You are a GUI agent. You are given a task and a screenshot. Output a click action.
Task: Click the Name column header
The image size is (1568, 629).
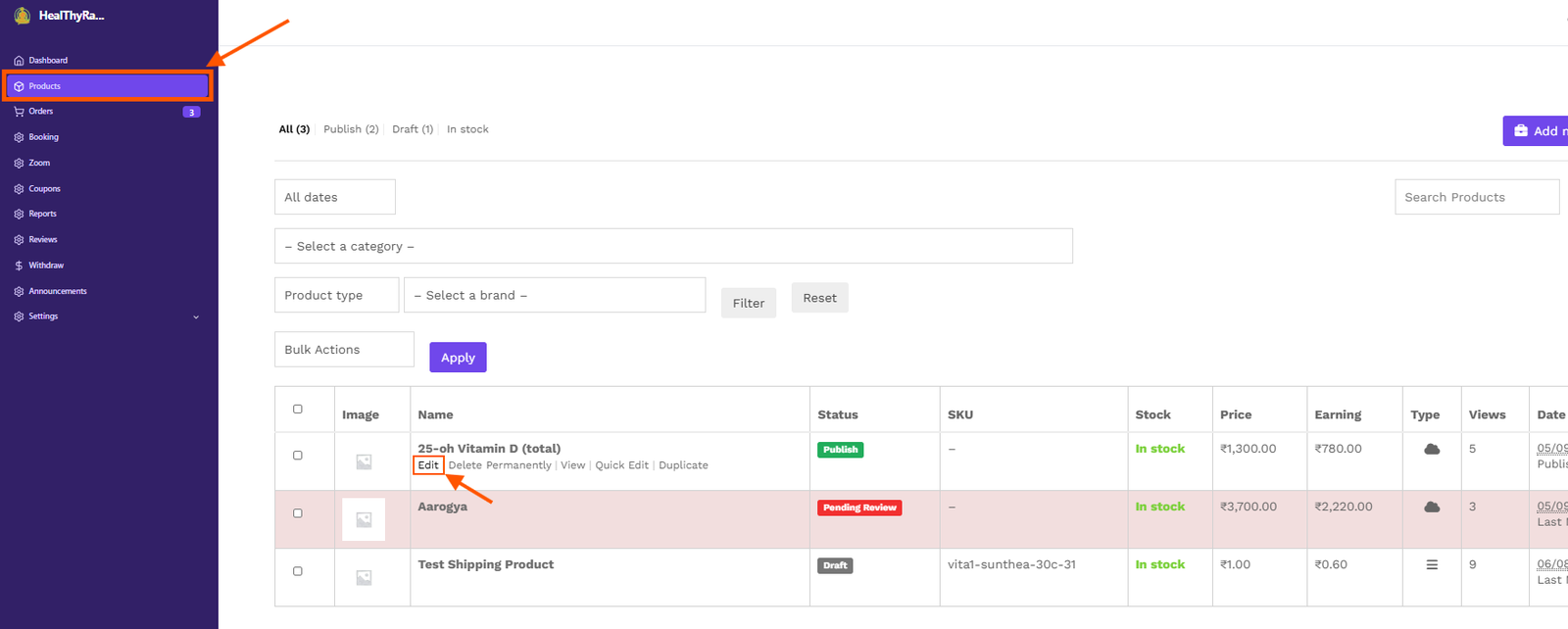click(435, 414)
